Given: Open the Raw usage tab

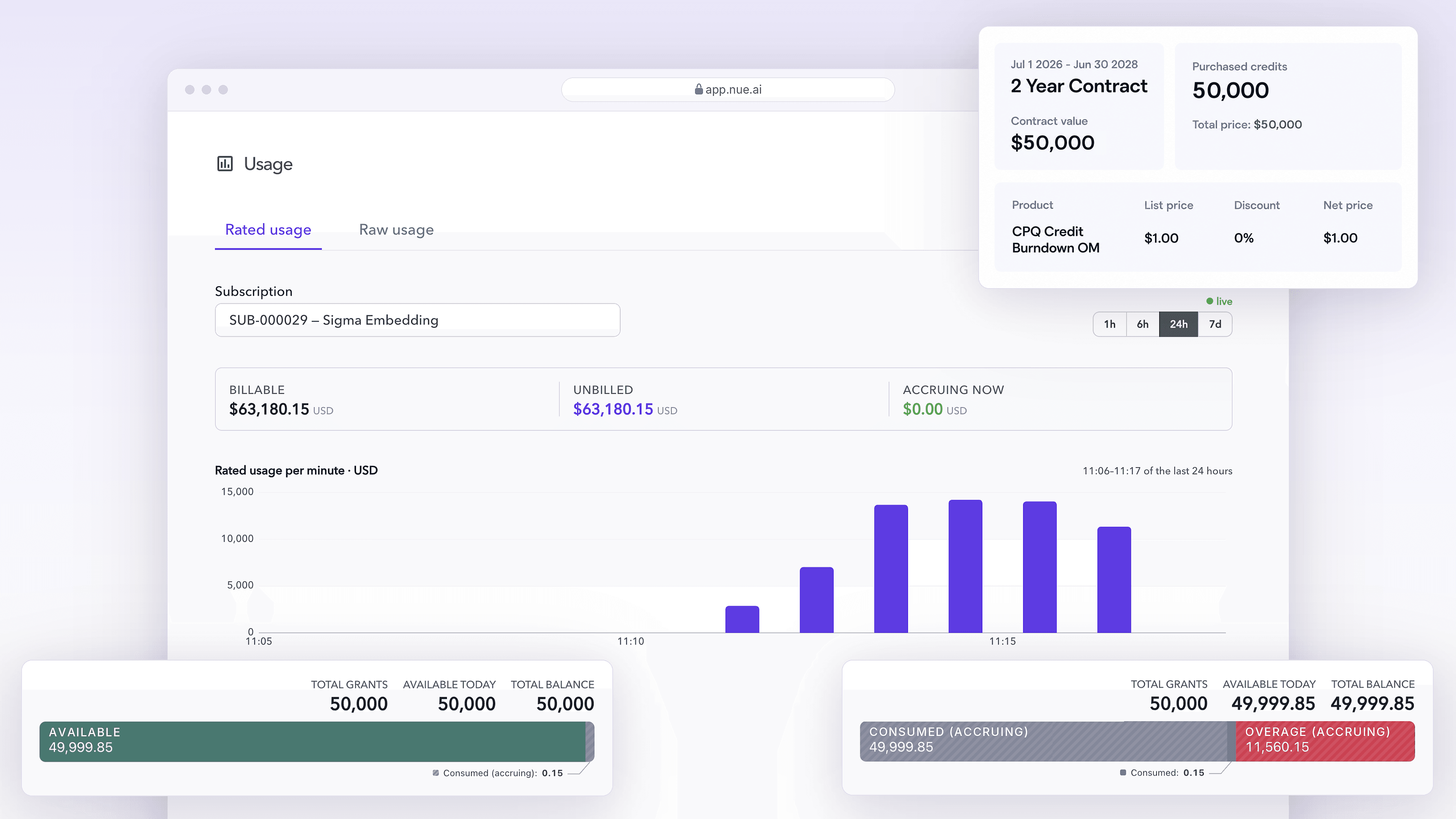Looking at the screenshot, I should point(396,229).
